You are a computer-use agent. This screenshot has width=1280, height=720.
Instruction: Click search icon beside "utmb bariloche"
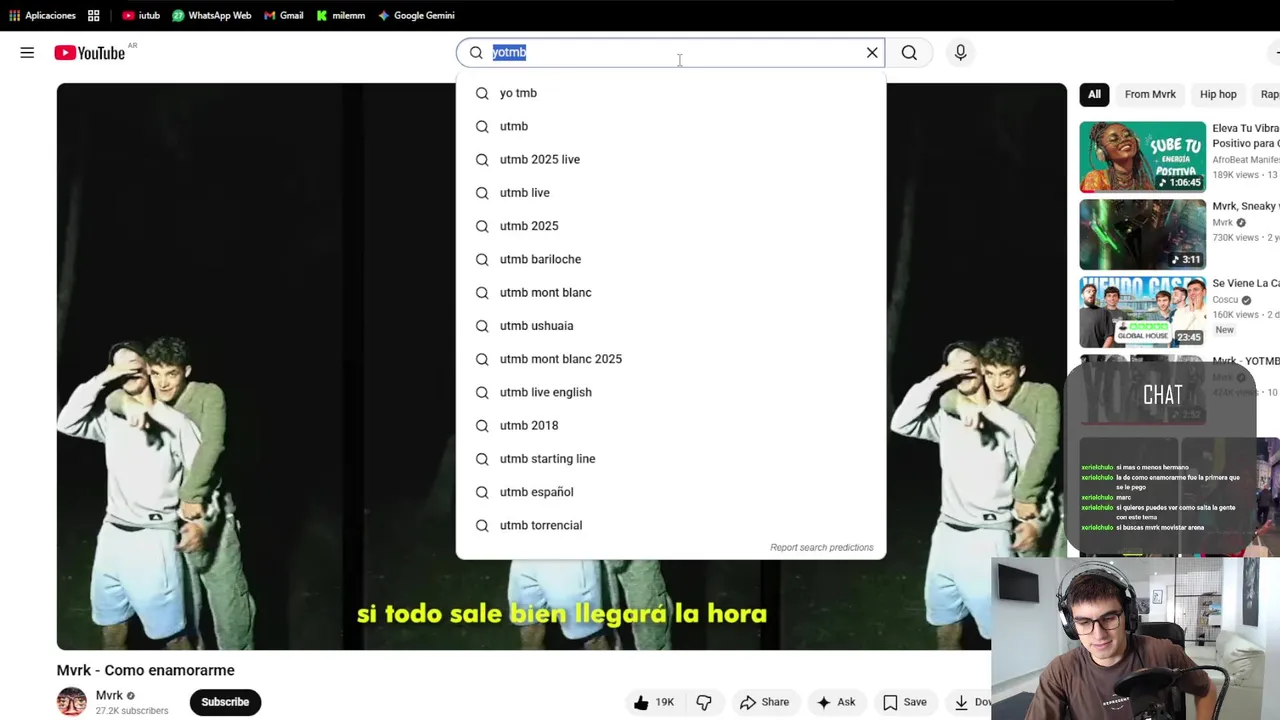(x=482, y=259)
